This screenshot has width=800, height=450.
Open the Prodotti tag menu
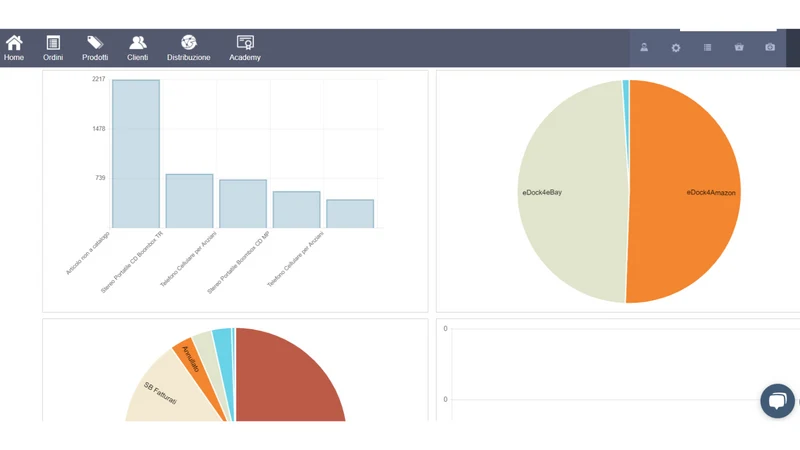click(95, 48)
